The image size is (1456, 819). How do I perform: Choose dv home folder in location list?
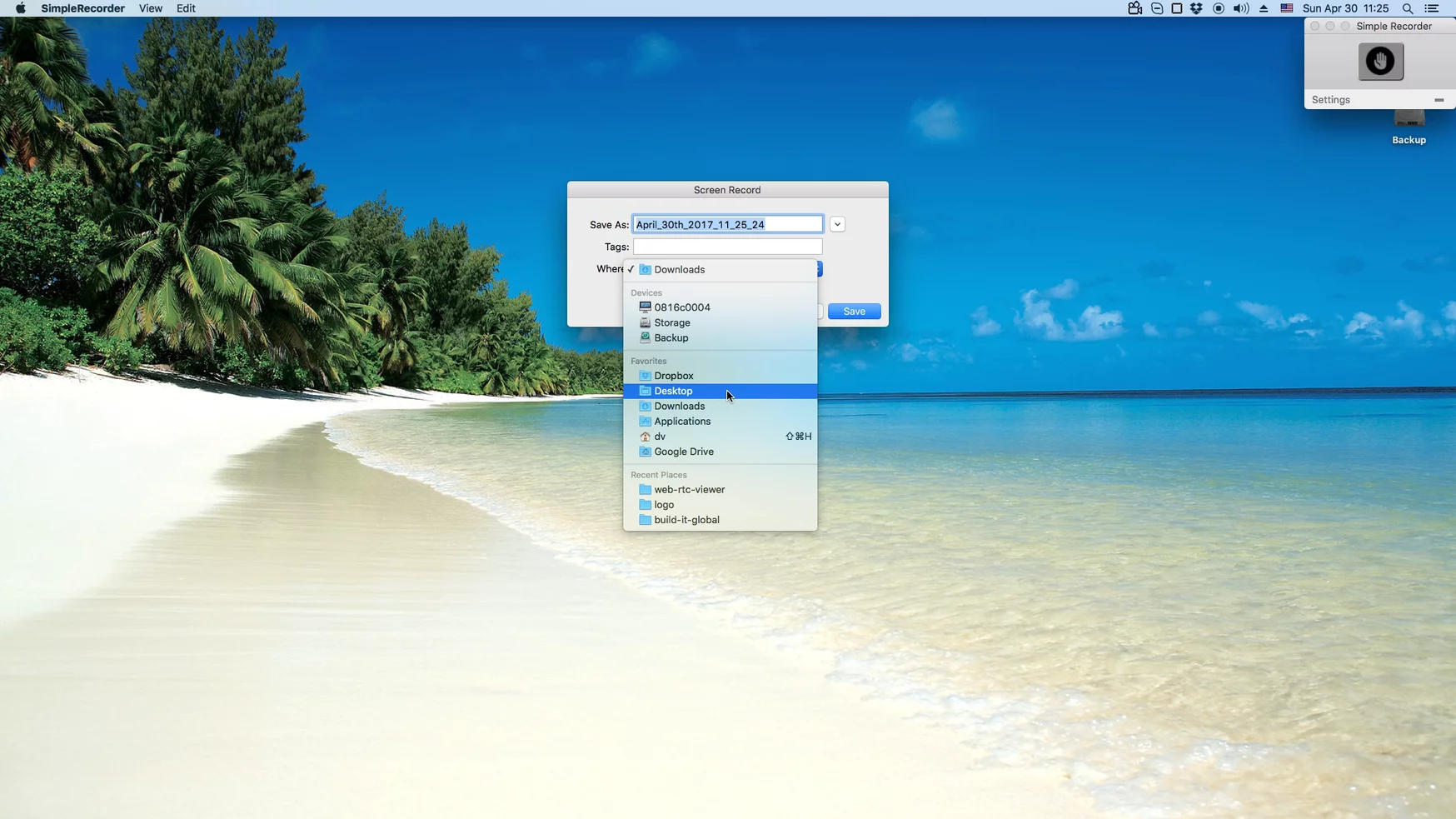coord(721,437)
